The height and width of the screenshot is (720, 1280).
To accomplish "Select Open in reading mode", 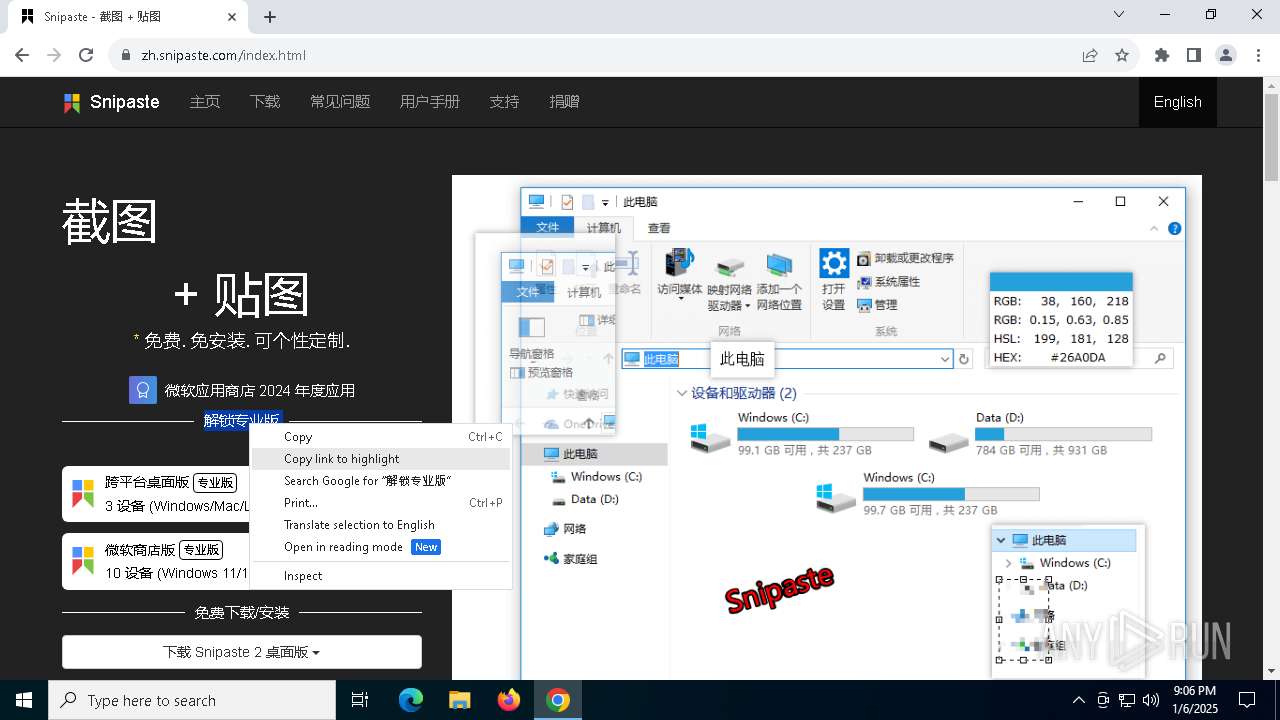I will (381, 546).
